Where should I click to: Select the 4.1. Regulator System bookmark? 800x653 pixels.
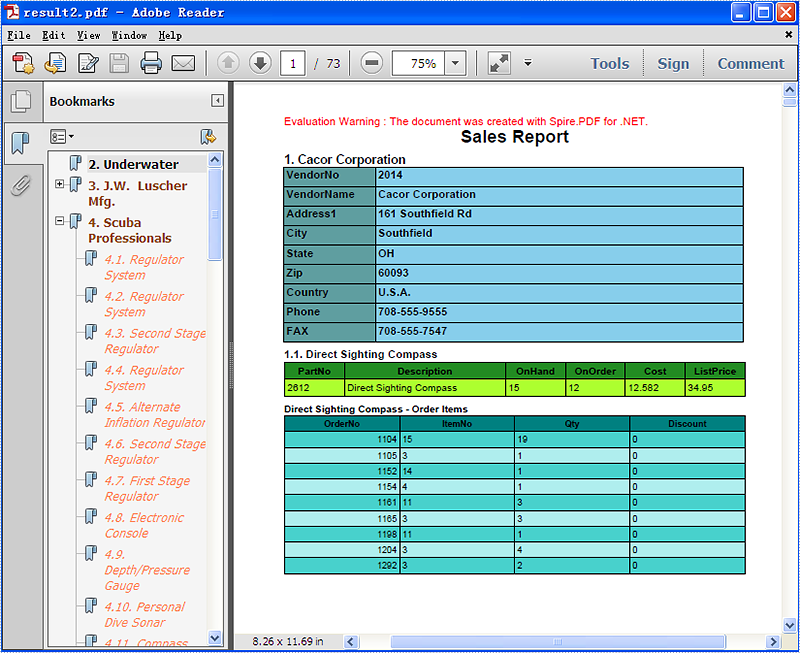tap(144, 267)
